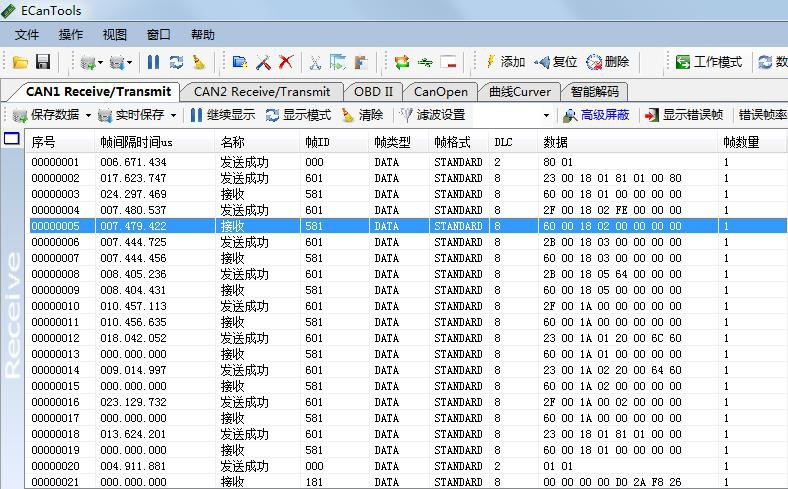Click the 工作模式 work mode button
Image resolution: width=788 pixels, height=489 pixels.
(709, 62)
